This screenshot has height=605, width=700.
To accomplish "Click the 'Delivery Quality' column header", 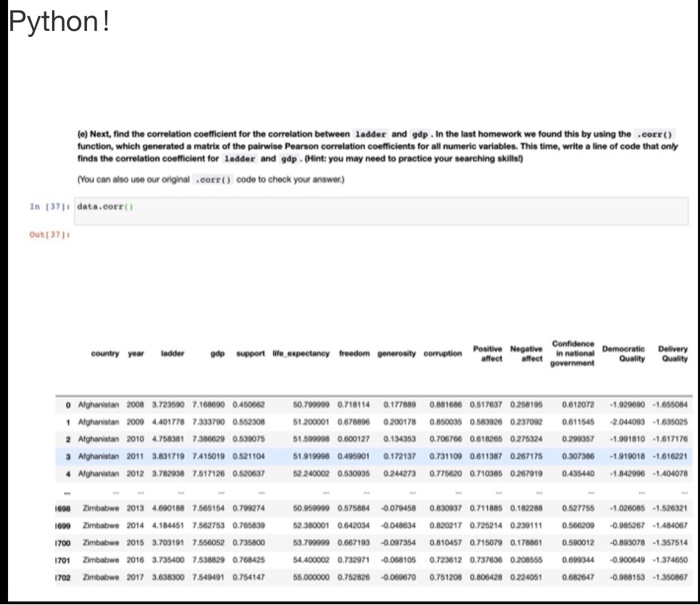I will (673, 354).
